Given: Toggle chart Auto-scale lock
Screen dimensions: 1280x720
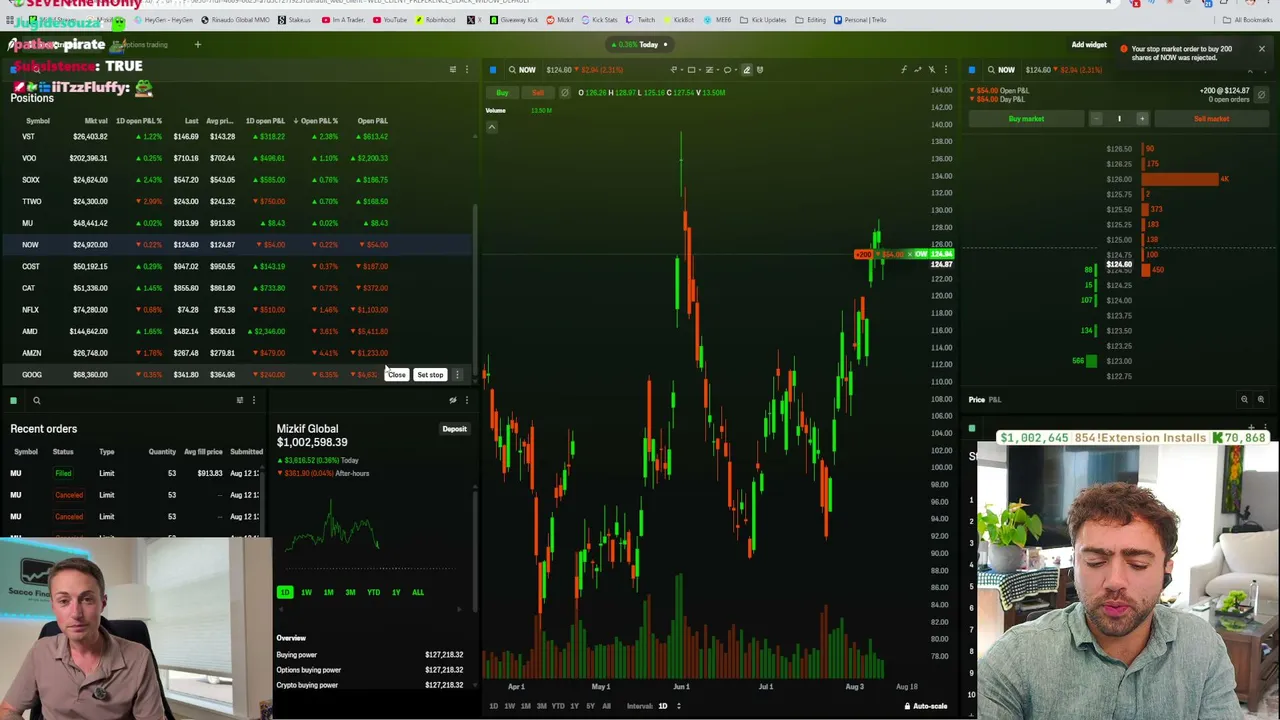Looking at the screenshot, I should tap(926, 707).
